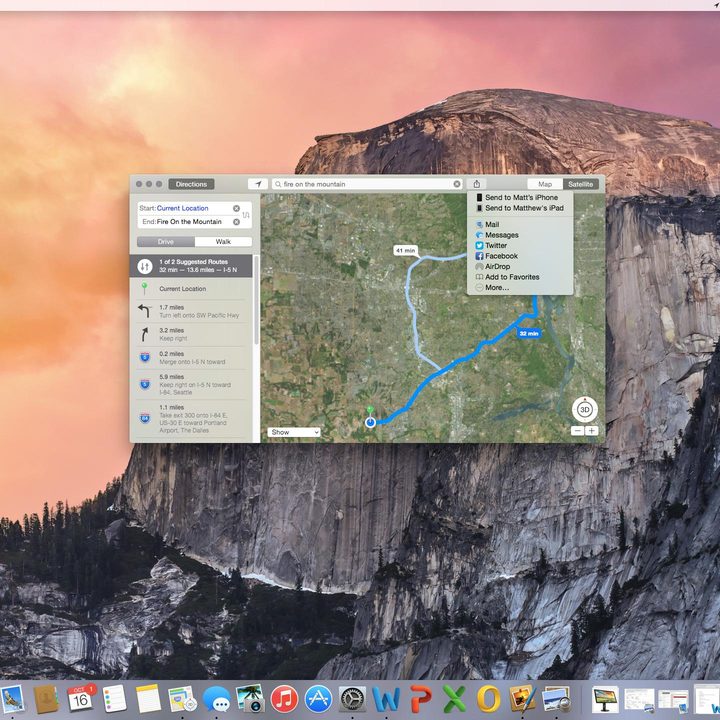Click the route switch icon beside Suggested Routes
Image resolution: width=720 pixels, height=720 pixels.
point(145,266)
